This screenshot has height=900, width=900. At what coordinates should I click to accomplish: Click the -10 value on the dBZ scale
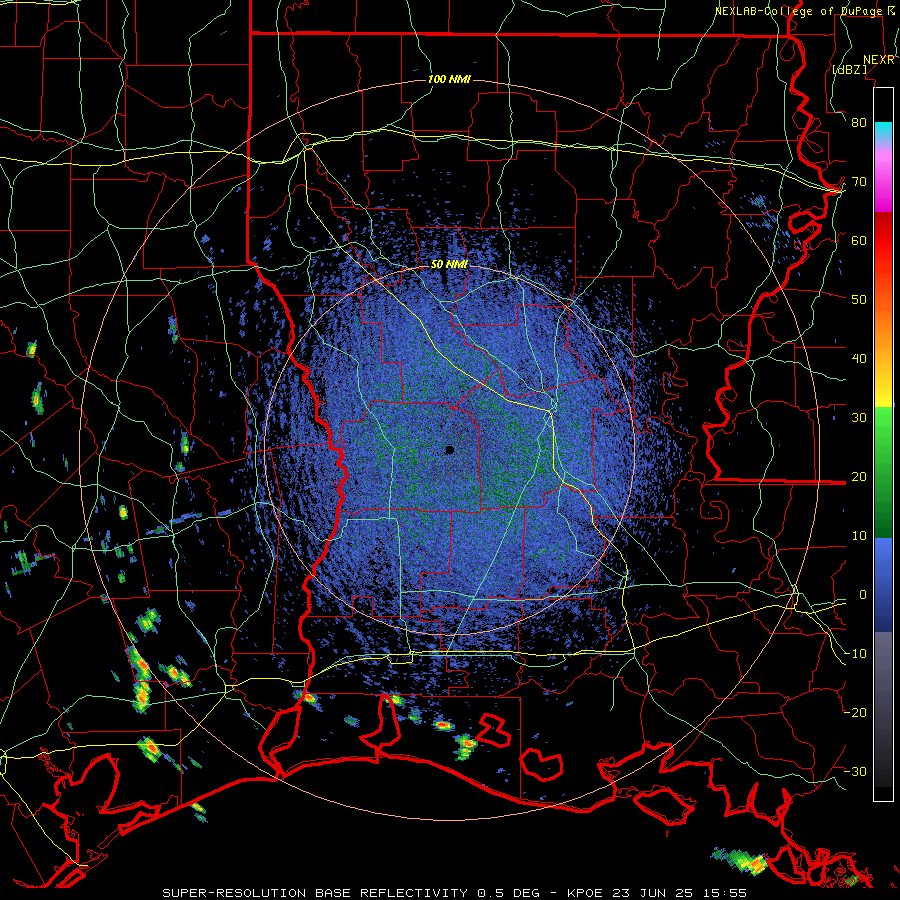[x=855, y=654]
